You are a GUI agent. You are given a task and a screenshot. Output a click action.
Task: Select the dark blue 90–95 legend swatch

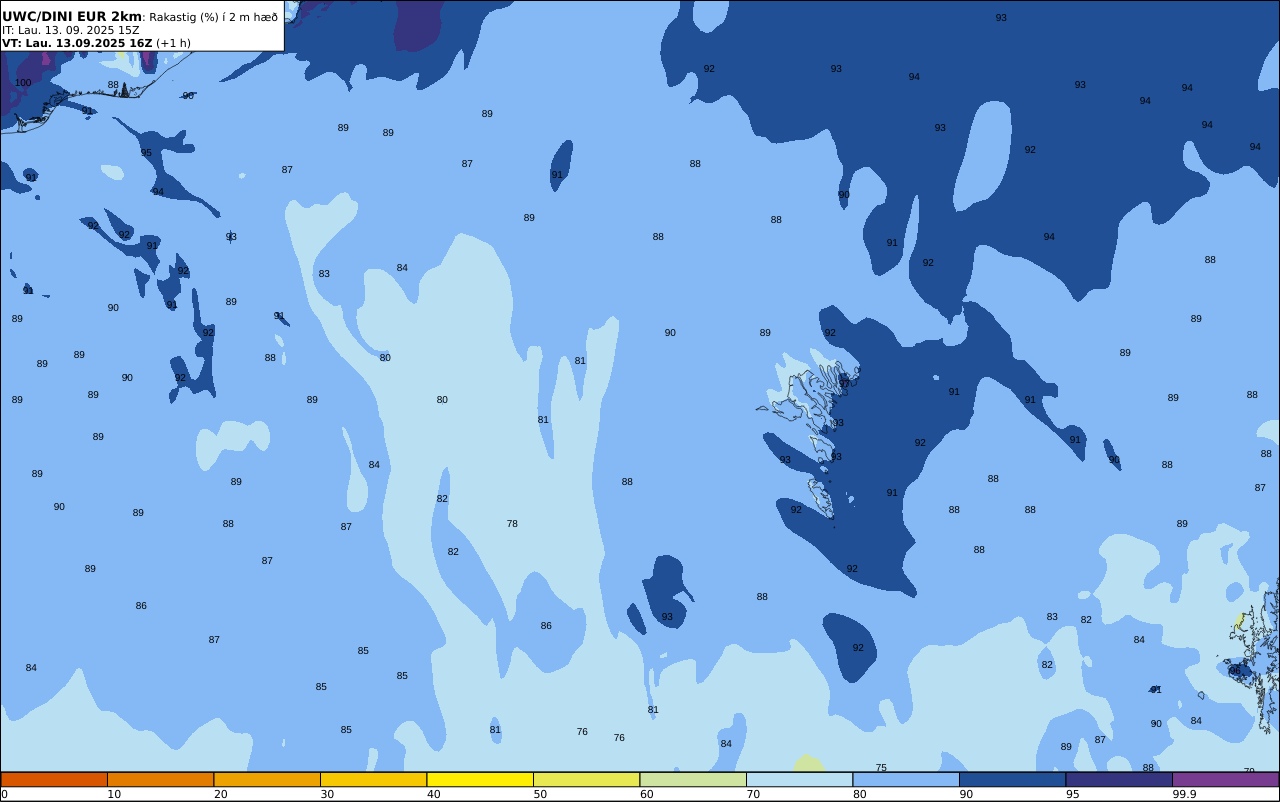1012,779
